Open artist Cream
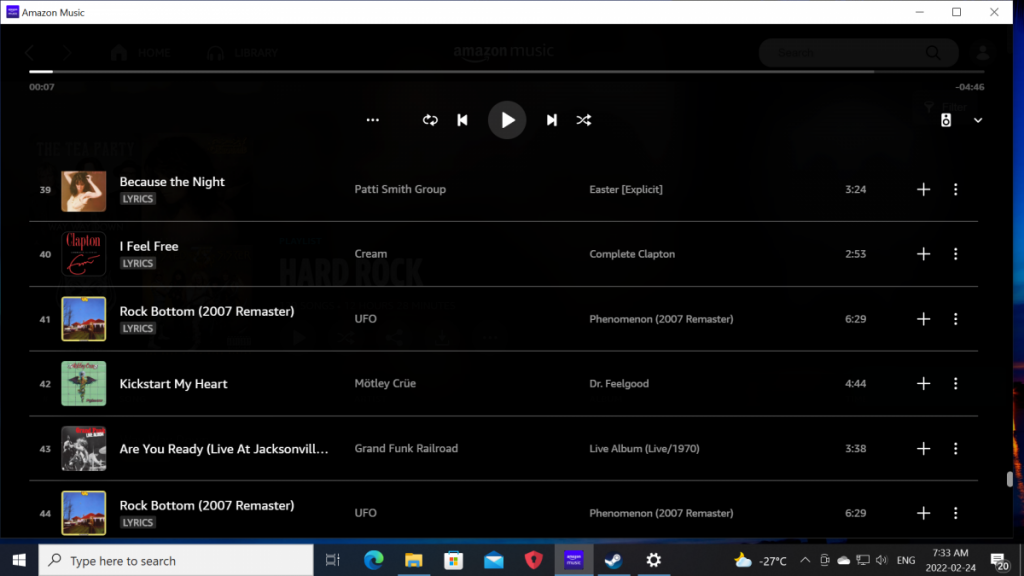Screen dimensions: 1024x576 371,254
